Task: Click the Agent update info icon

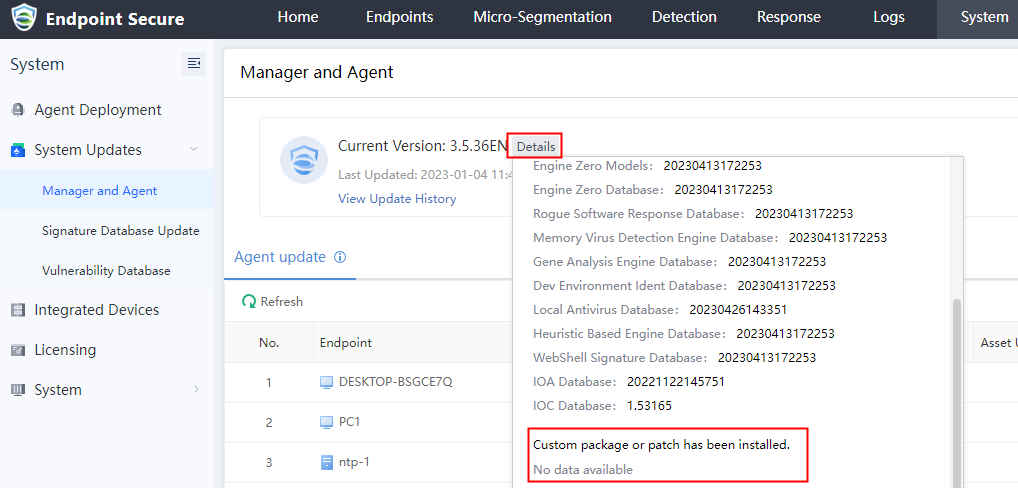Action: [340, 257]
